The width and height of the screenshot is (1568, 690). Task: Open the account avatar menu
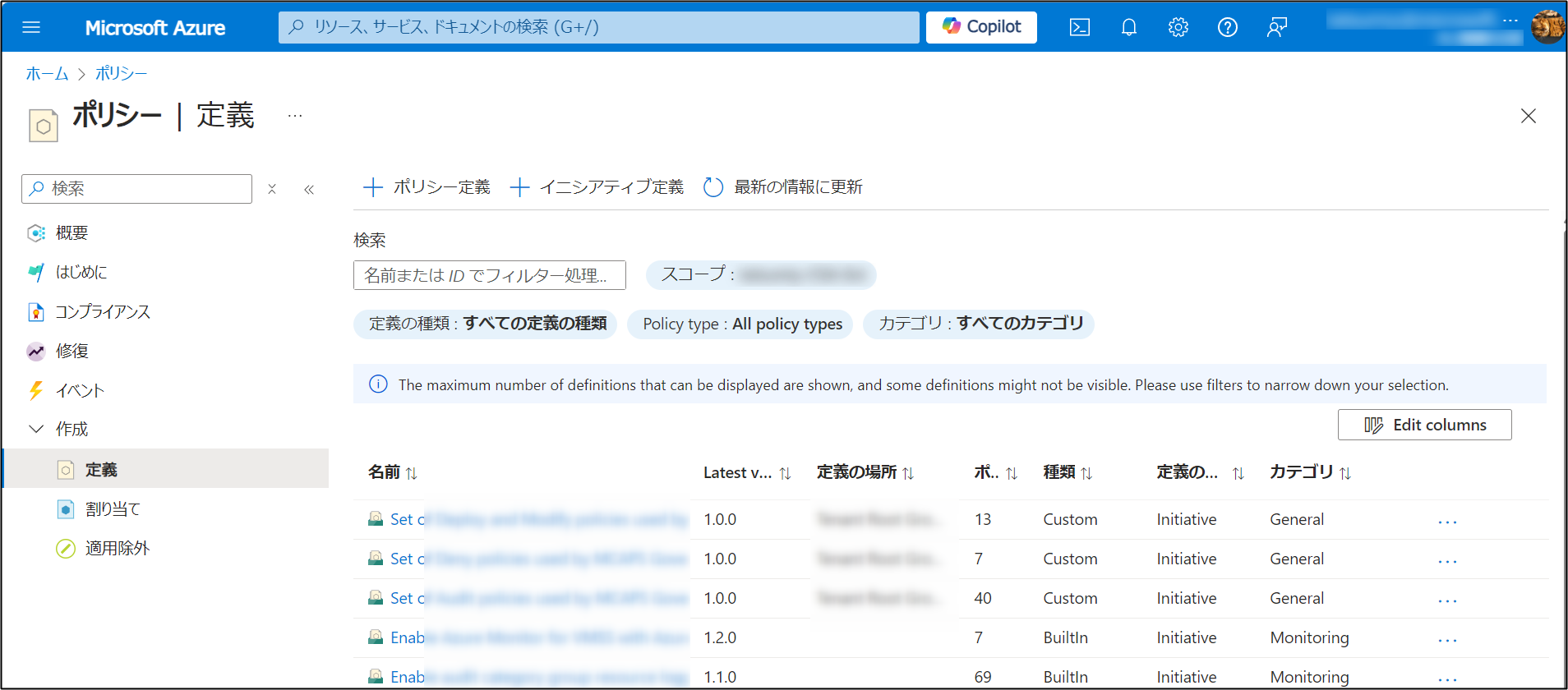pyautogui.click(x=1547, y=26)
